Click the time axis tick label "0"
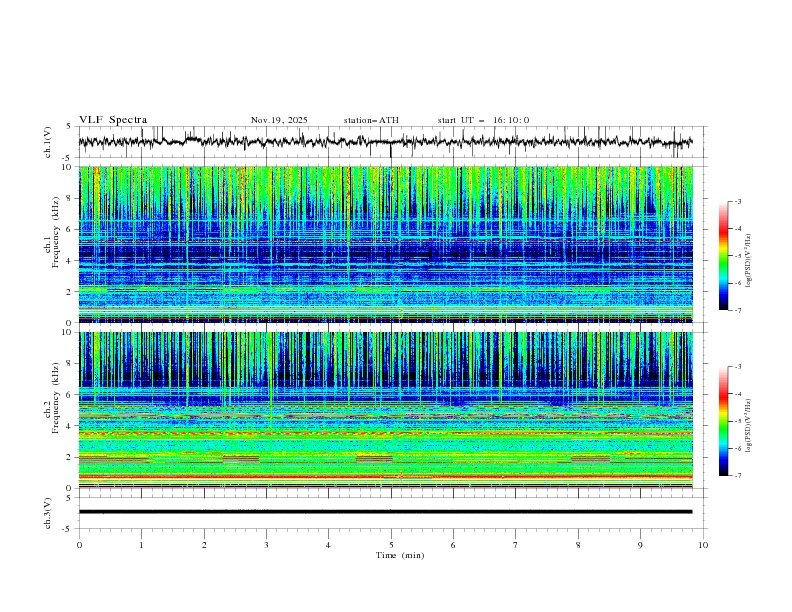 79,545
